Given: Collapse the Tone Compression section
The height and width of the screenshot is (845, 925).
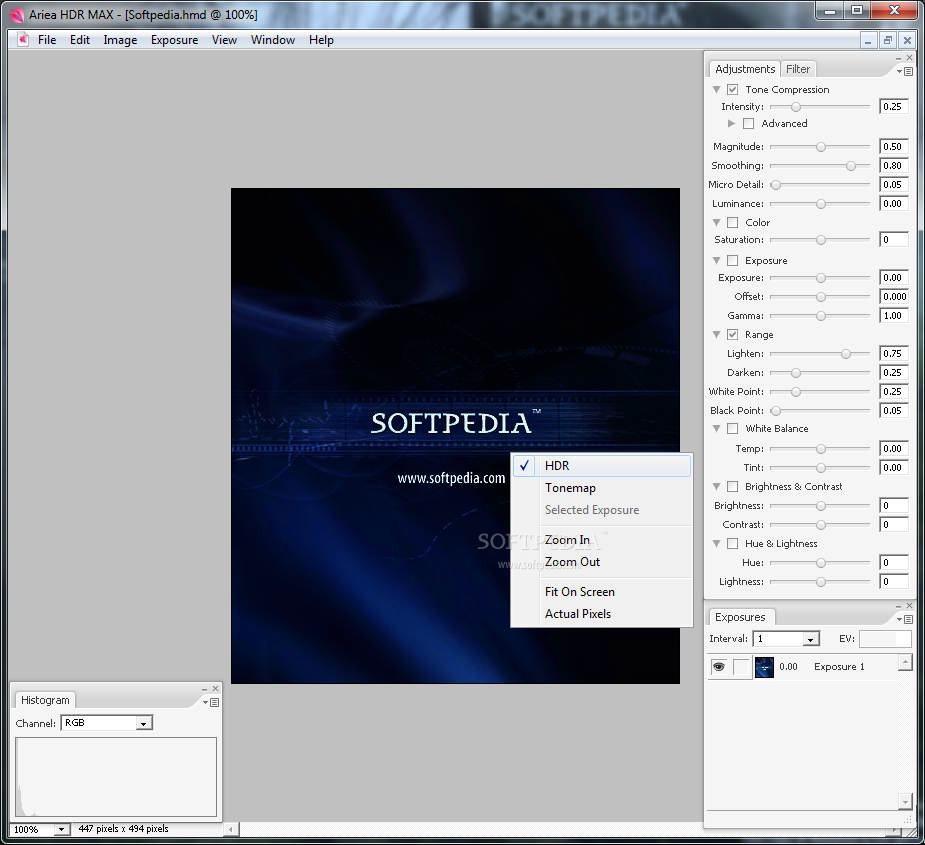Looking at the screenshot, I should 716,90.
